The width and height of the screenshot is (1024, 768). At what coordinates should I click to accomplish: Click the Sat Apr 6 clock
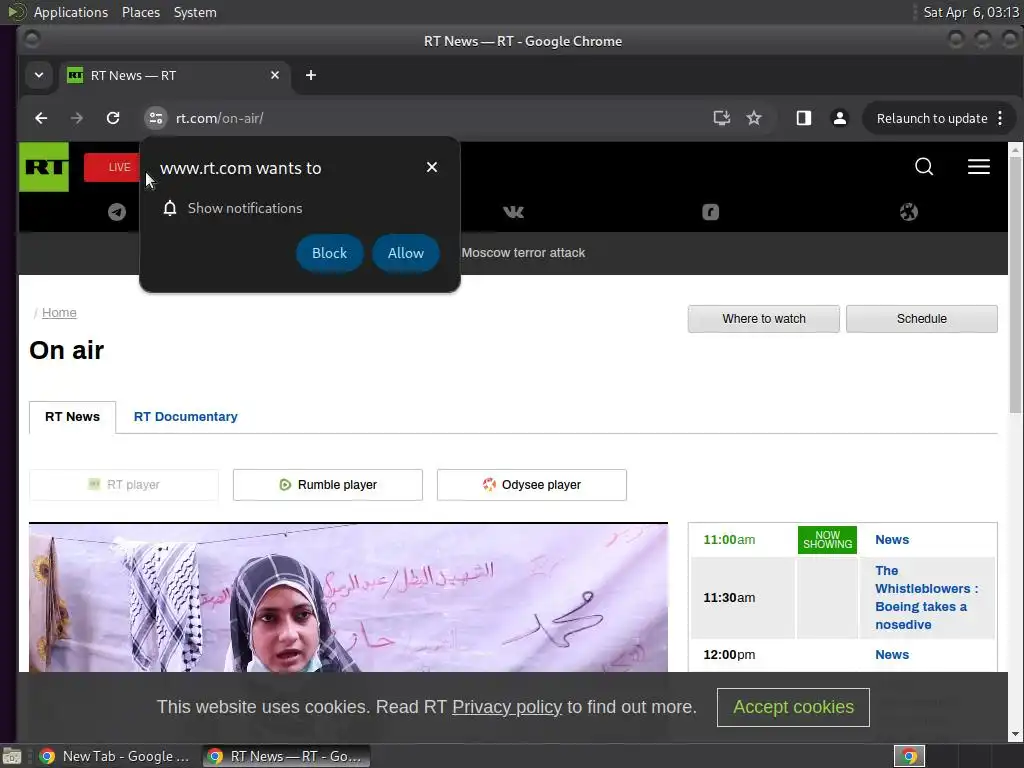pos(970,12)
